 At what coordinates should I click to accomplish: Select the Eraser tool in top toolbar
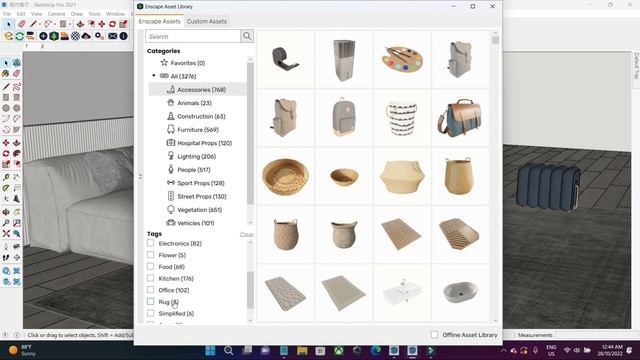click(x=22, y=24)
